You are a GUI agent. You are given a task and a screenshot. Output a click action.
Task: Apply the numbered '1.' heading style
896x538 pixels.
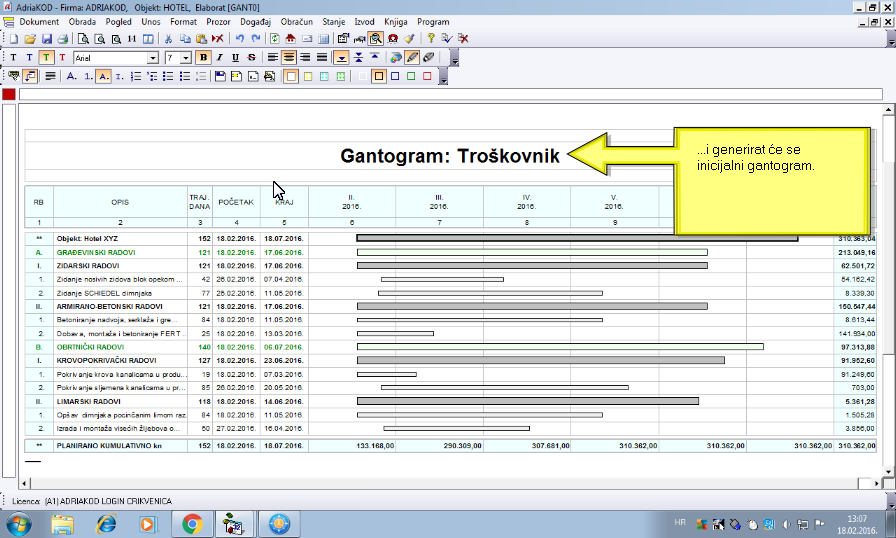tap(87, 77)
